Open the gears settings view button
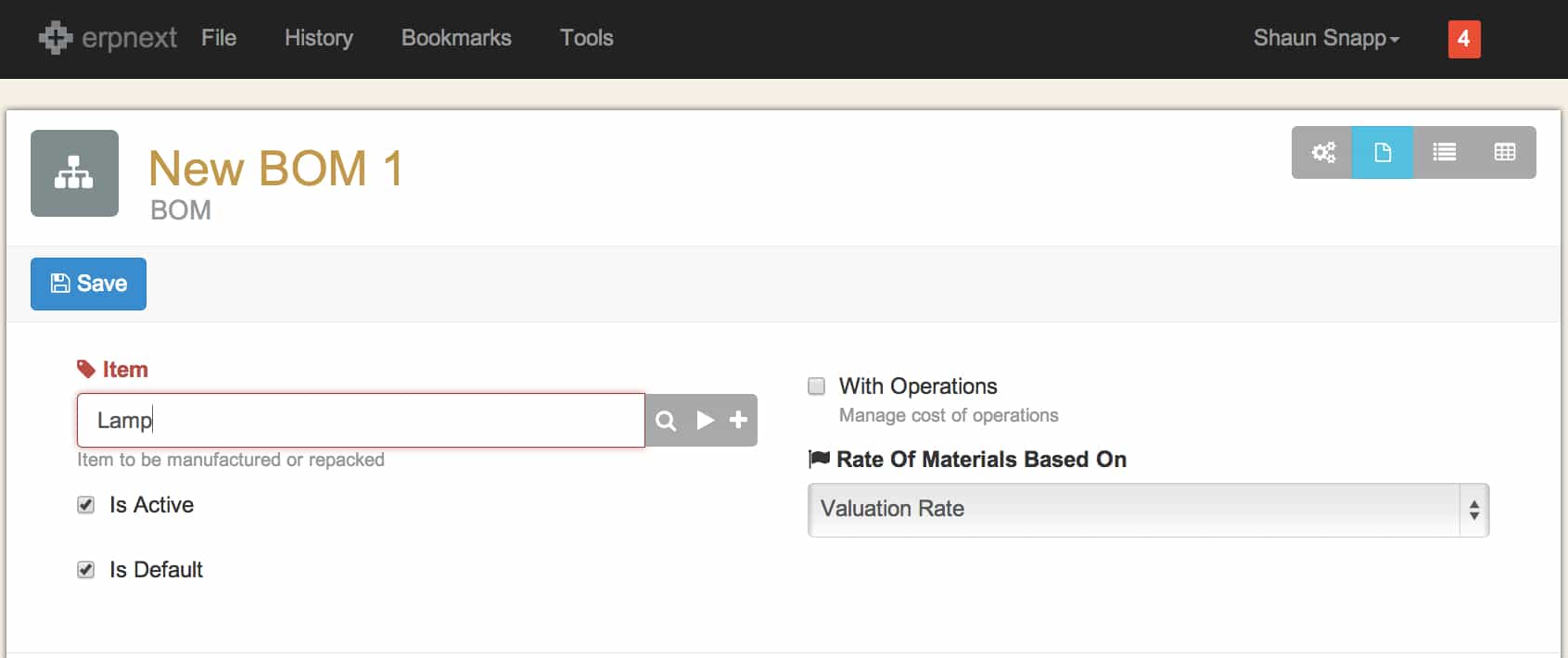This screenshot has height=658, width=1568. (x=1322, y=152)
